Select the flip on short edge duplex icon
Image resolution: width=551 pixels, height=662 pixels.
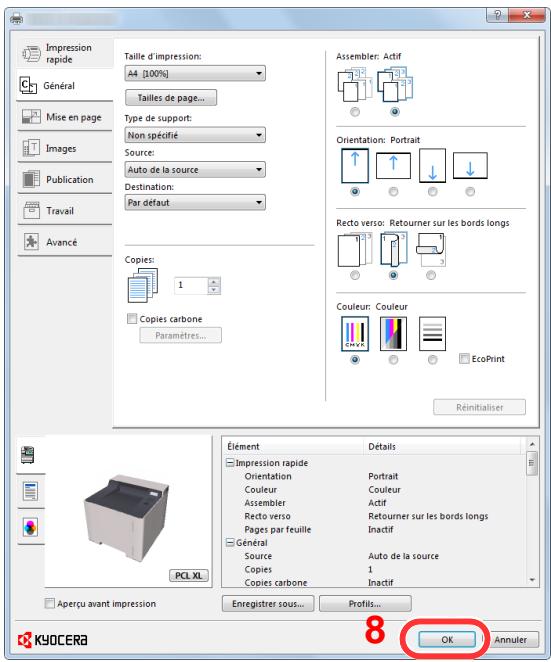coord(431,250)
